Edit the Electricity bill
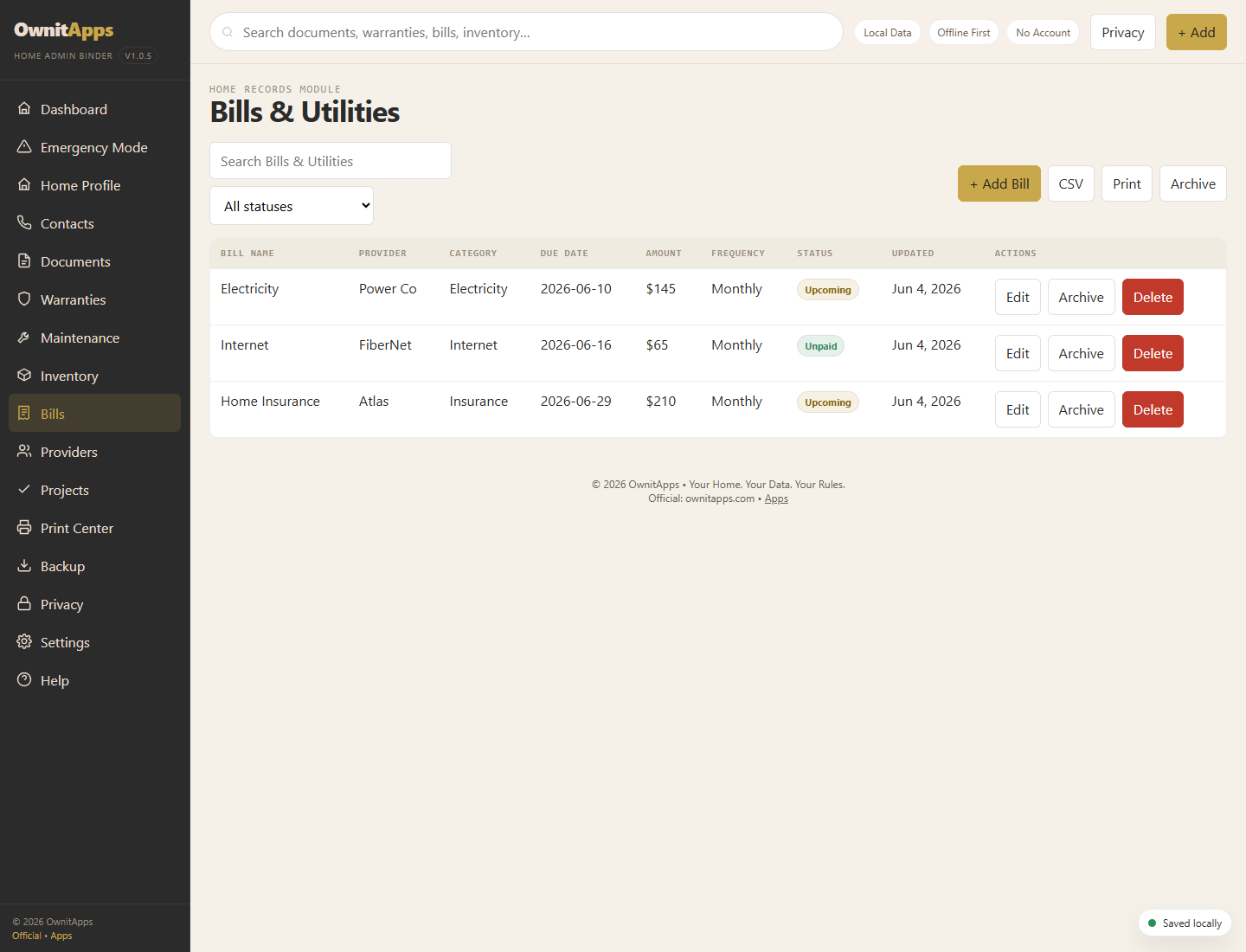Screen dimensions: 1246x952 click(1018, 297)
